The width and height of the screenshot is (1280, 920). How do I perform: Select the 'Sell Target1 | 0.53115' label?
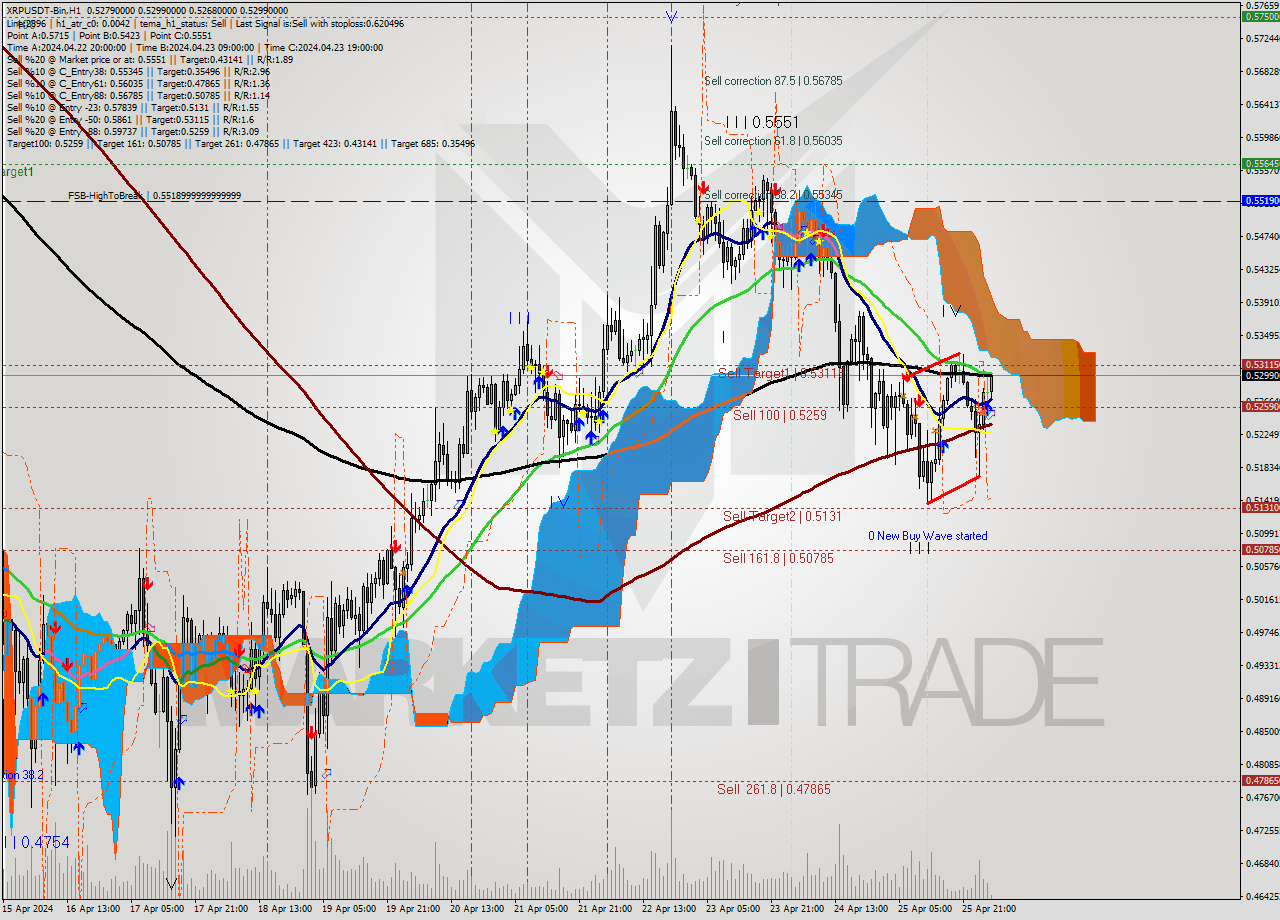pyautogui.click(x=782, y=373)
